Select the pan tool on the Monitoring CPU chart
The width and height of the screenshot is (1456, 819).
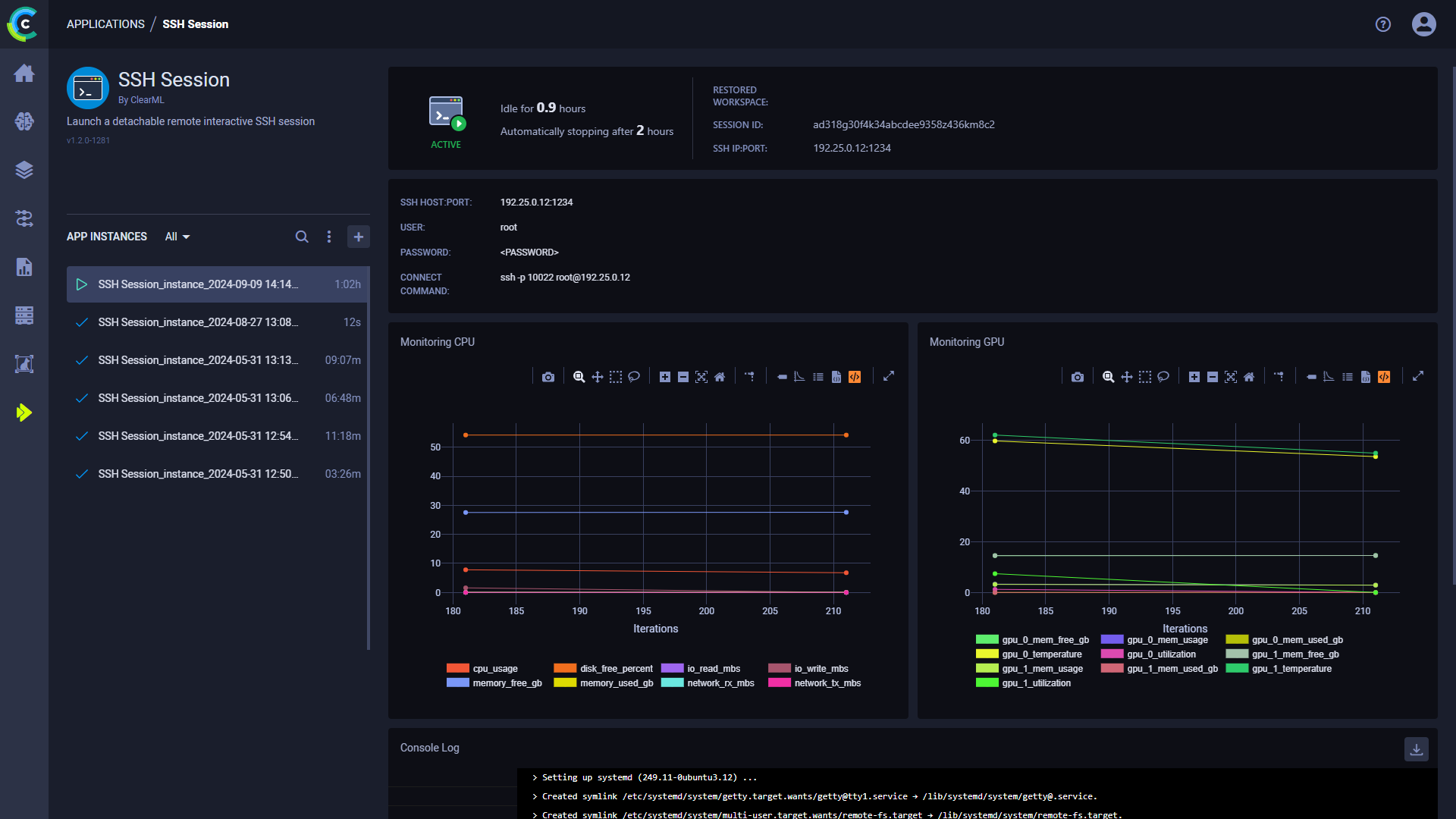(x=598, y=376)
